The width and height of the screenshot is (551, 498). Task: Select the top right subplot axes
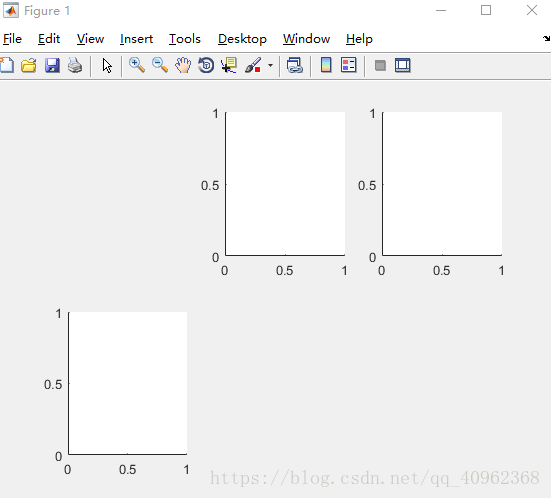click(x=442, y=183)
